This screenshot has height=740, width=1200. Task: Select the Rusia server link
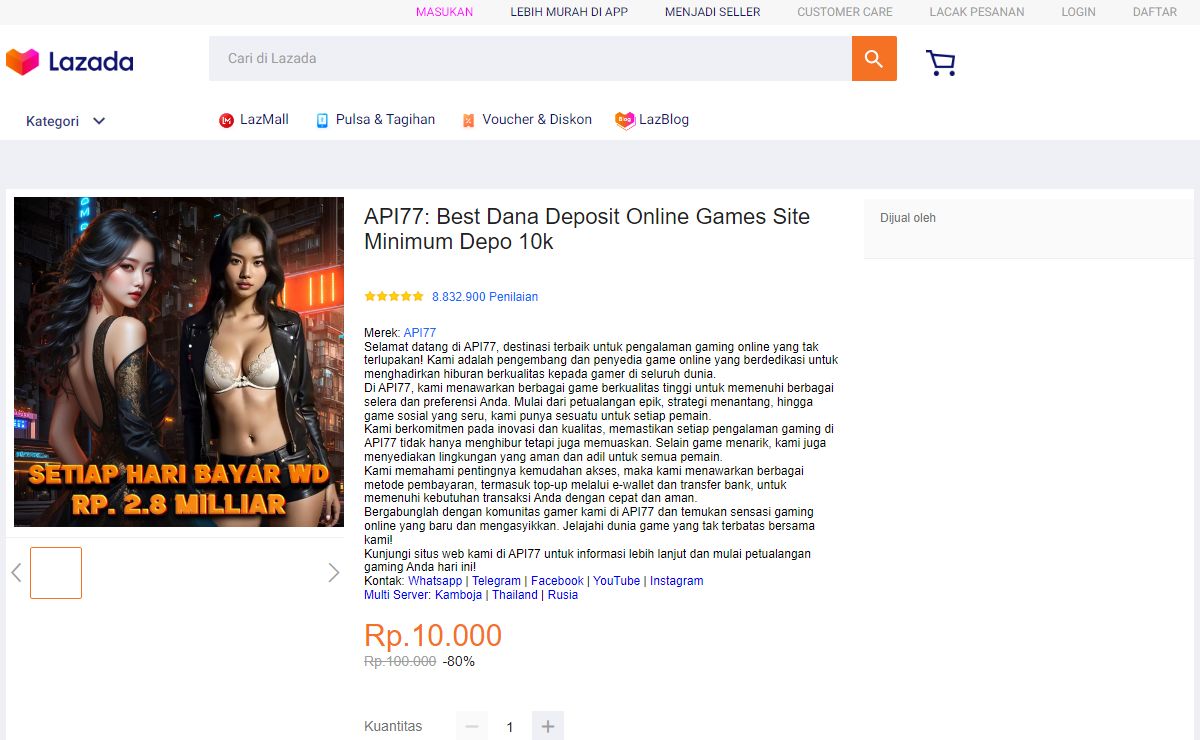click(563, 595)
